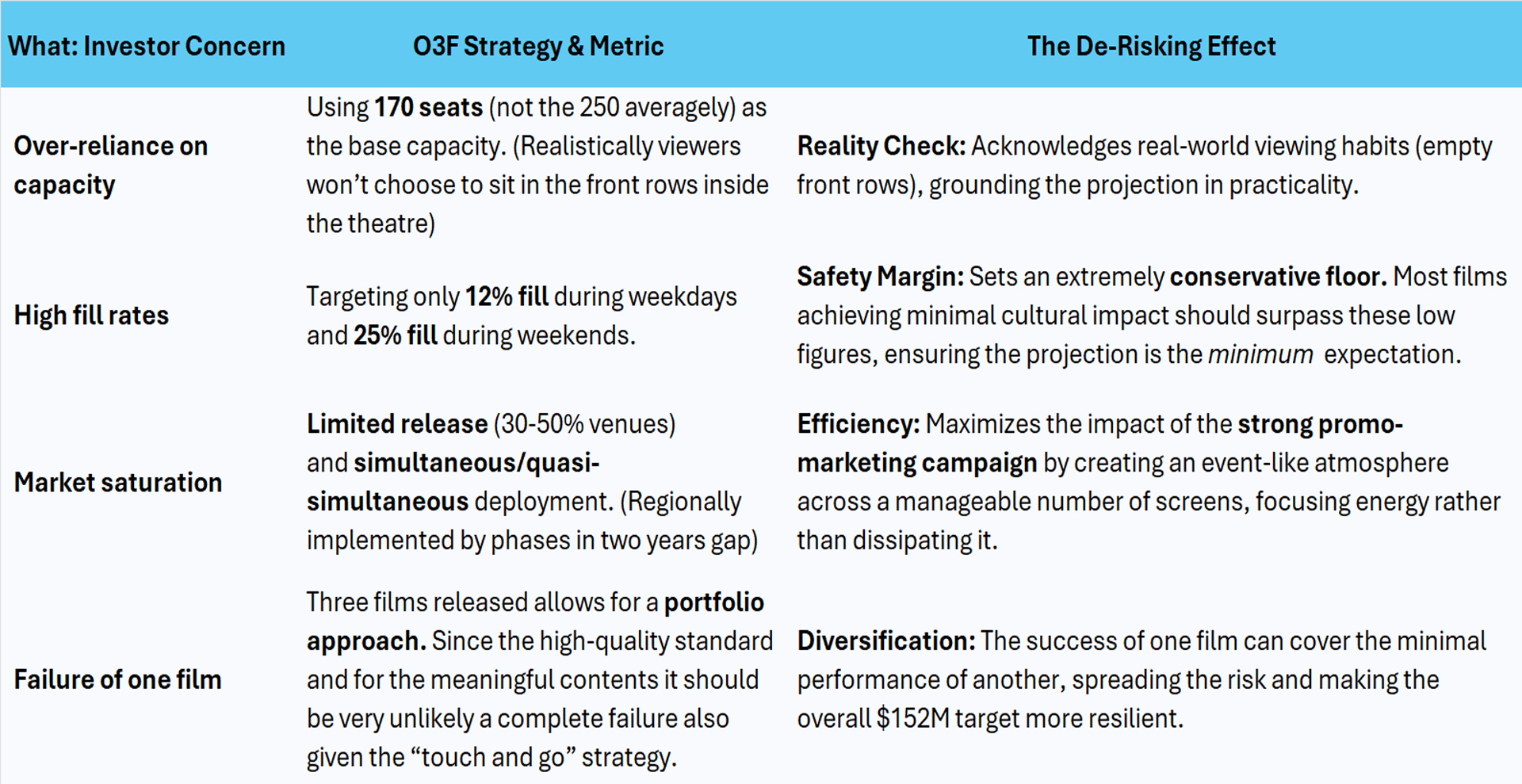
Task: Click the bold '25% fill' text
Action: (x=395, y=335)
